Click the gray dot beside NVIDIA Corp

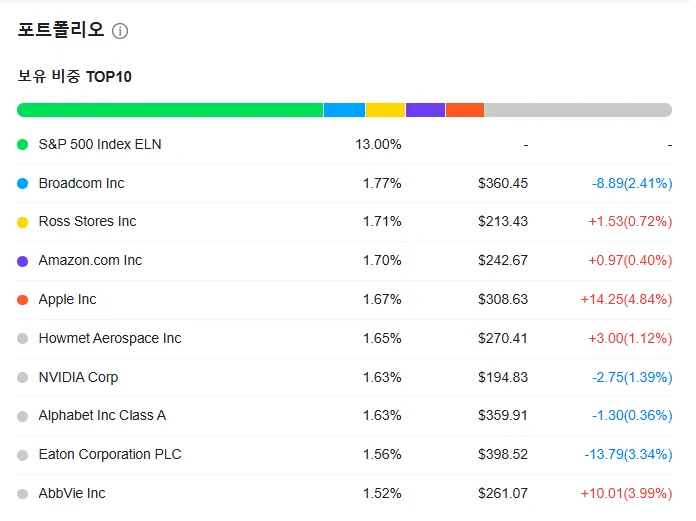(x=23, y=378)
